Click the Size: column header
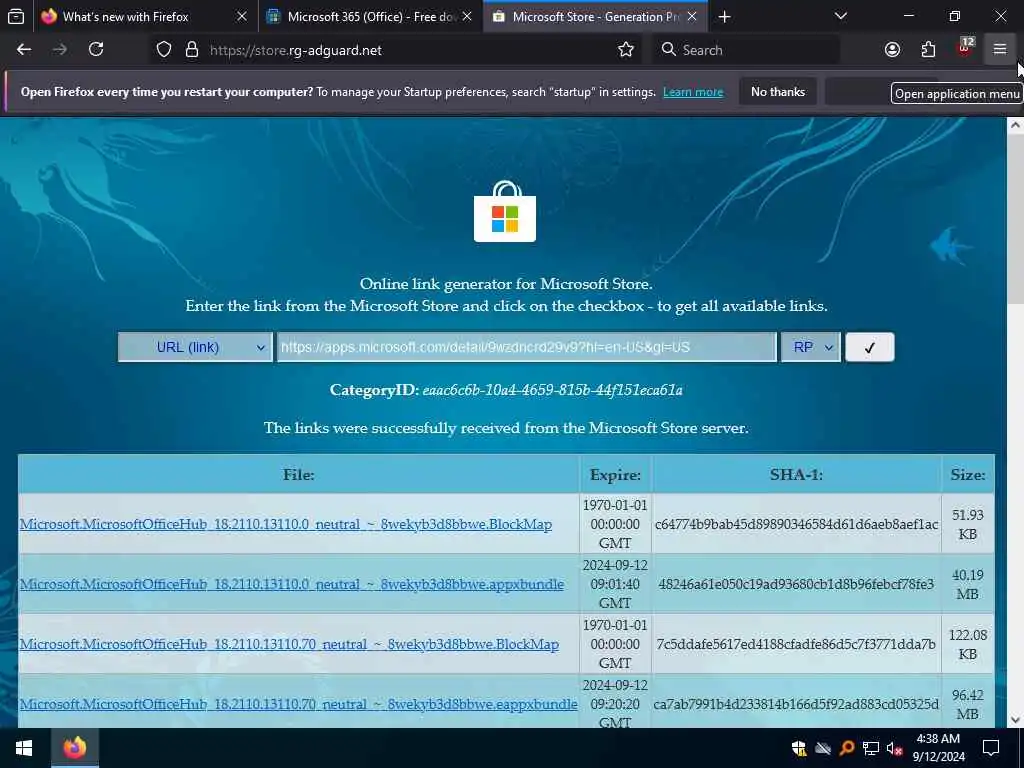Image resolution: width=1024 pixels, height=768 pixels. [x=968, y=475]
